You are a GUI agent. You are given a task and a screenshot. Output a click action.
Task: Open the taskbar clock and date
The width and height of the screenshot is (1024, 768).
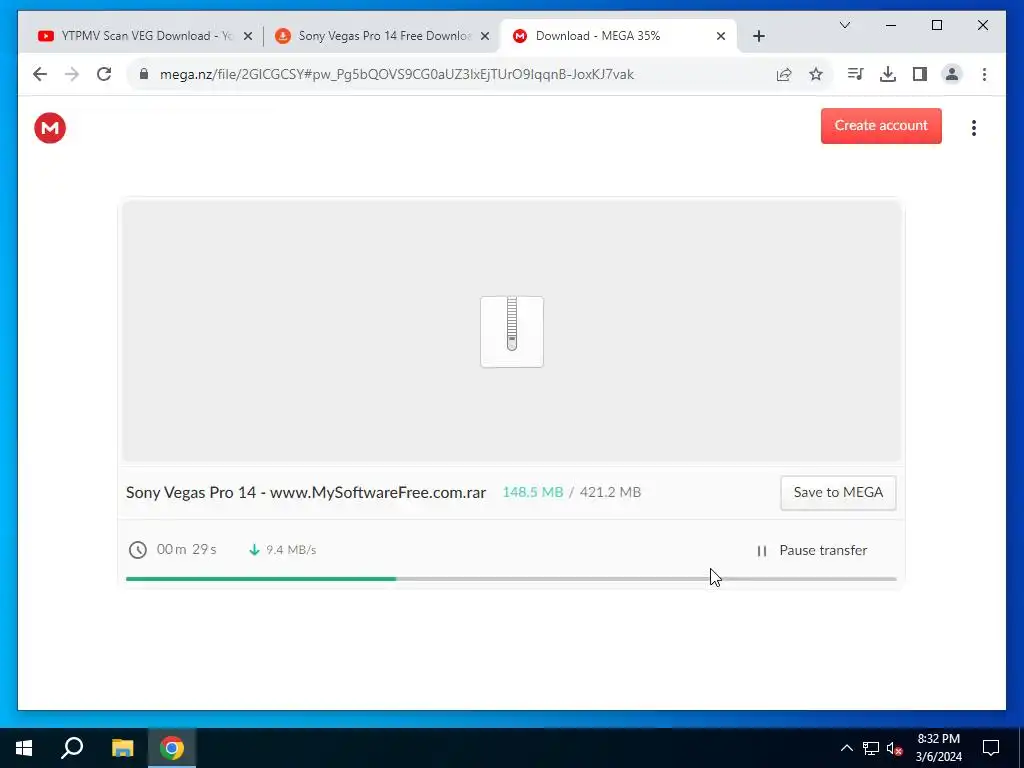pos(938,748)
